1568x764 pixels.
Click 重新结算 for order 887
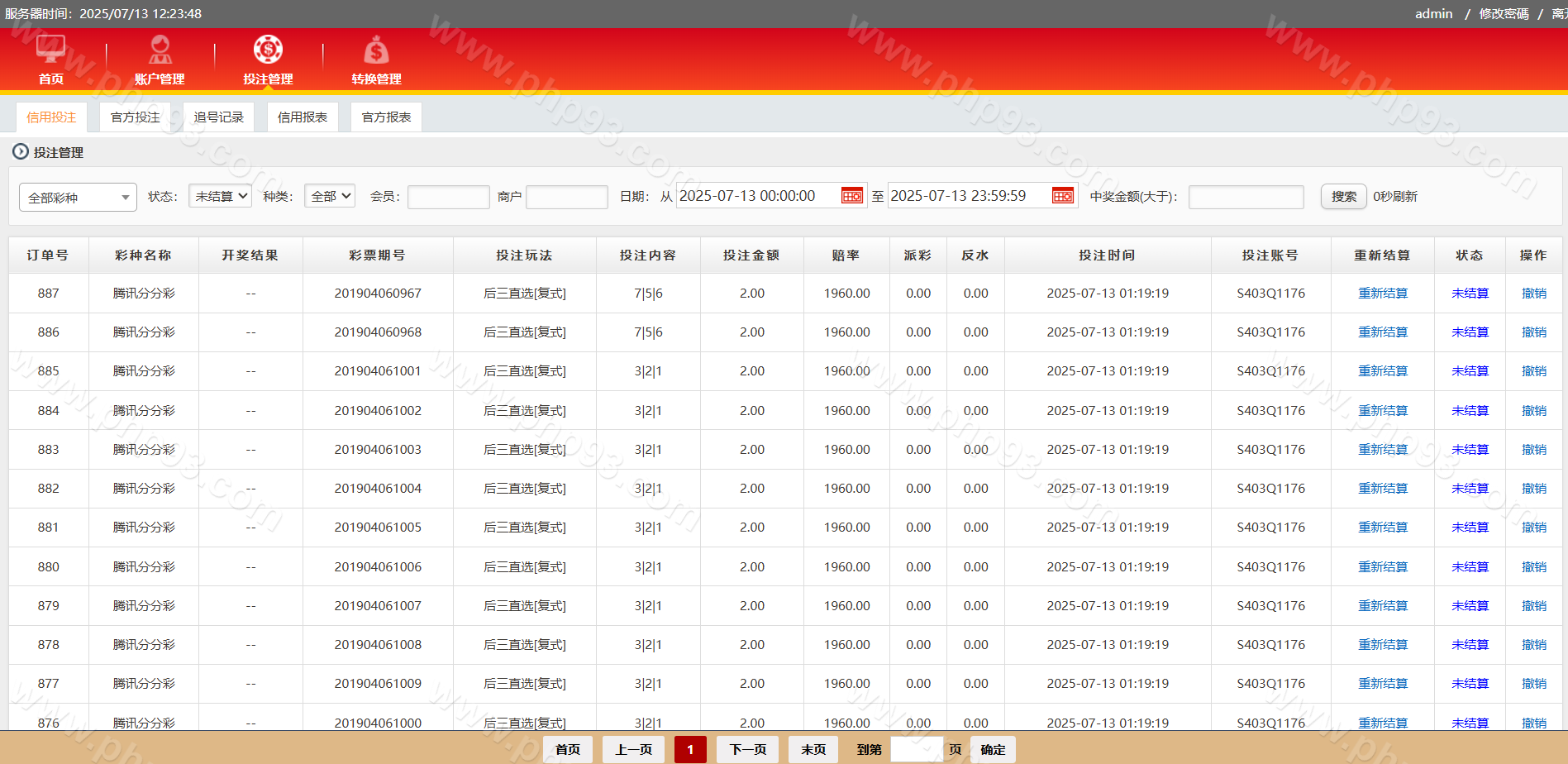click(1382, 294)
